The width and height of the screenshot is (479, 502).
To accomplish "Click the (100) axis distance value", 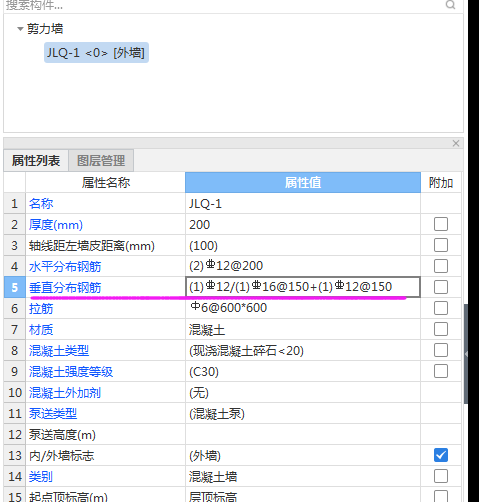I will 303,246.
